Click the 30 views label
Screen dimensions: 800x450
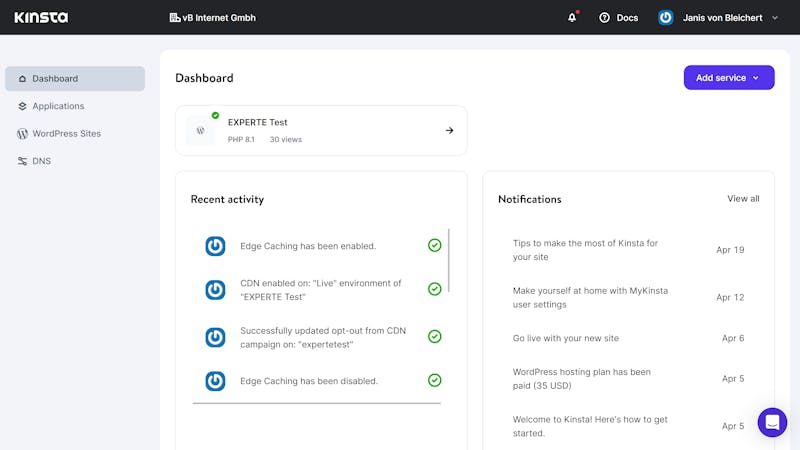point(286,139)
